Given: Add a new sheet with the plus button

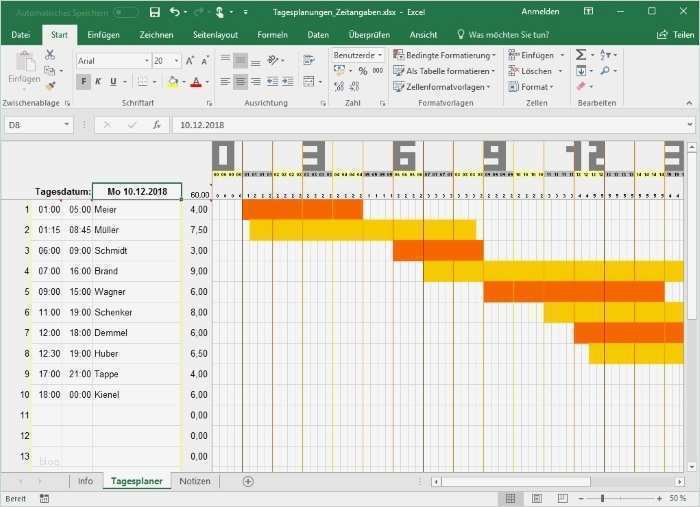Looking at the screenshot, I should pyautogui.click(x=248, y=481).
